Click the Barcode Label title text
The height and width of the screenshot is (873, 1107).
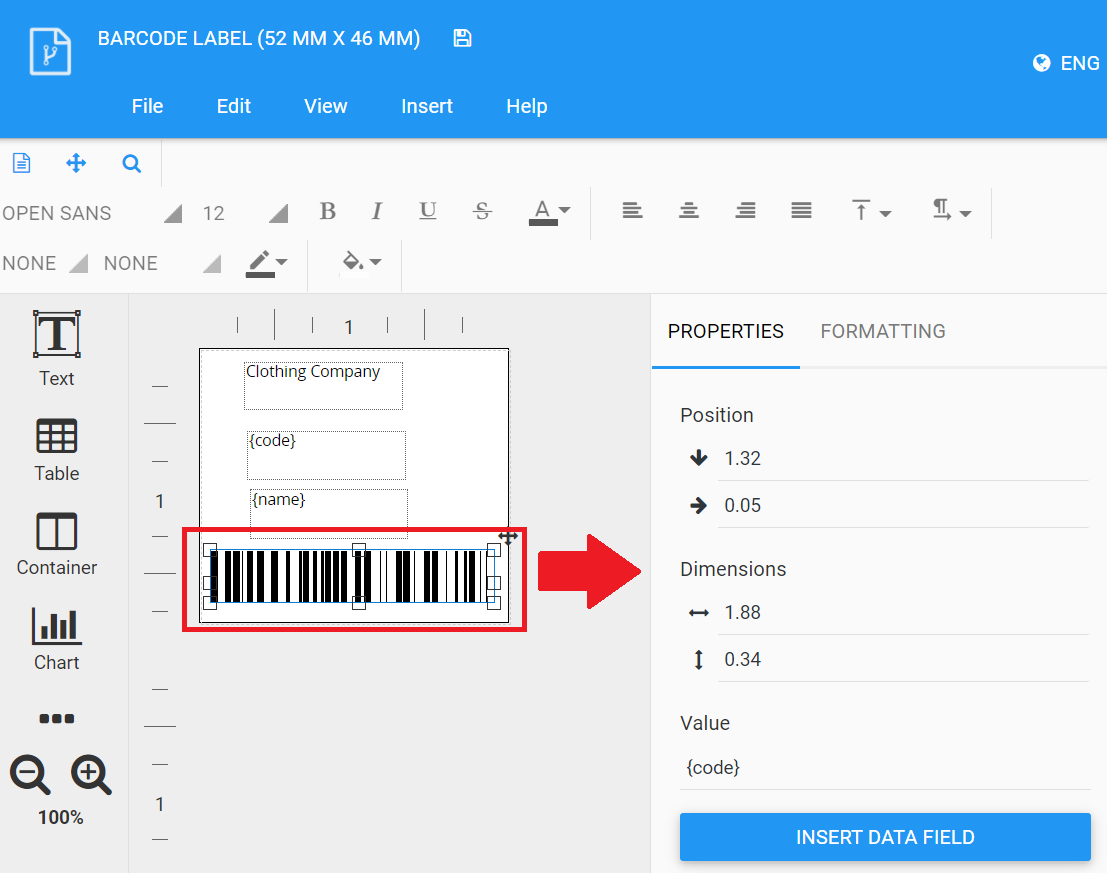(x=258, y=38)
